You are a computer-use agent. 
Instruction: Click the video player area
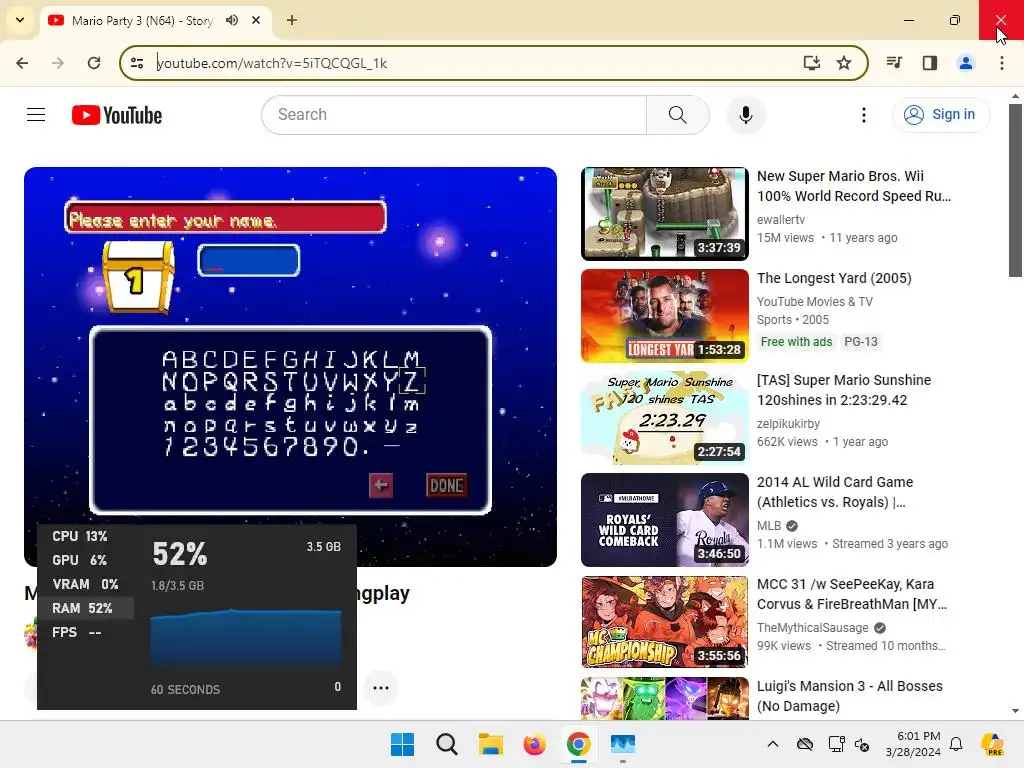tap(290, 366)
